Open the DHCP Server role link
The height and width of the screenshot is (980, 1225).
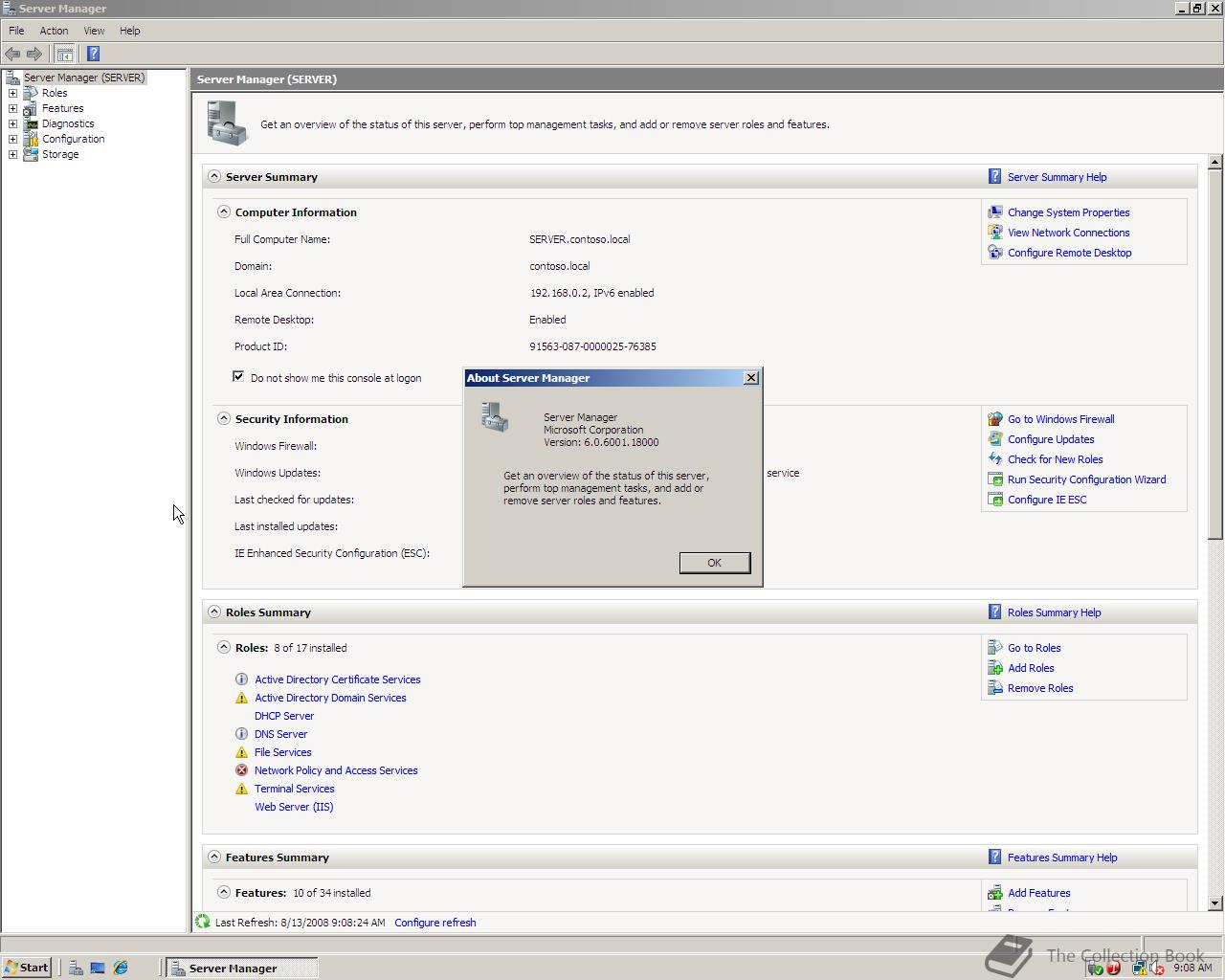(284, 716)
